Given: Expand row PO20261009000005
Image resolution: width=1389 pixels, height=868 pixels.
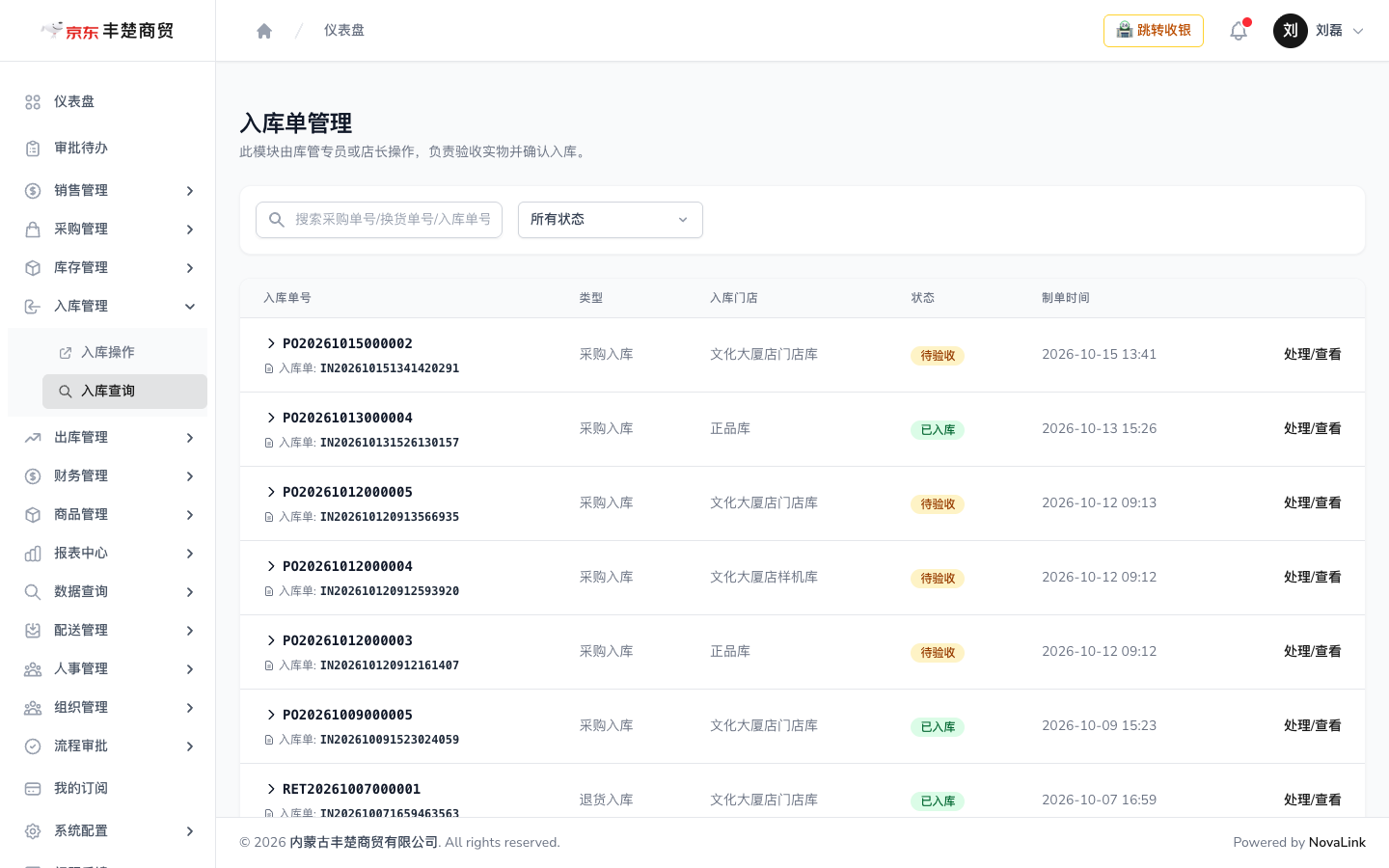Looking at the screenshot, I should coord(271,715).
